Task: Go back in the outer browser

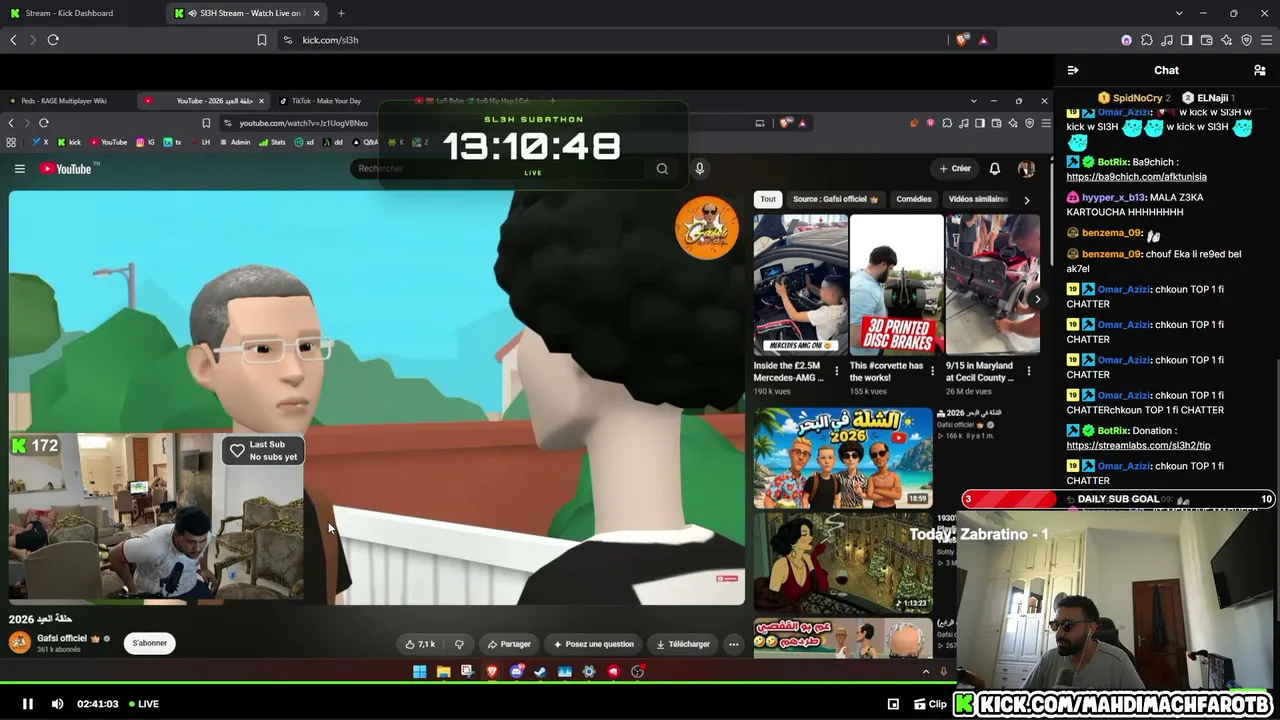Action: coord(13,40)
